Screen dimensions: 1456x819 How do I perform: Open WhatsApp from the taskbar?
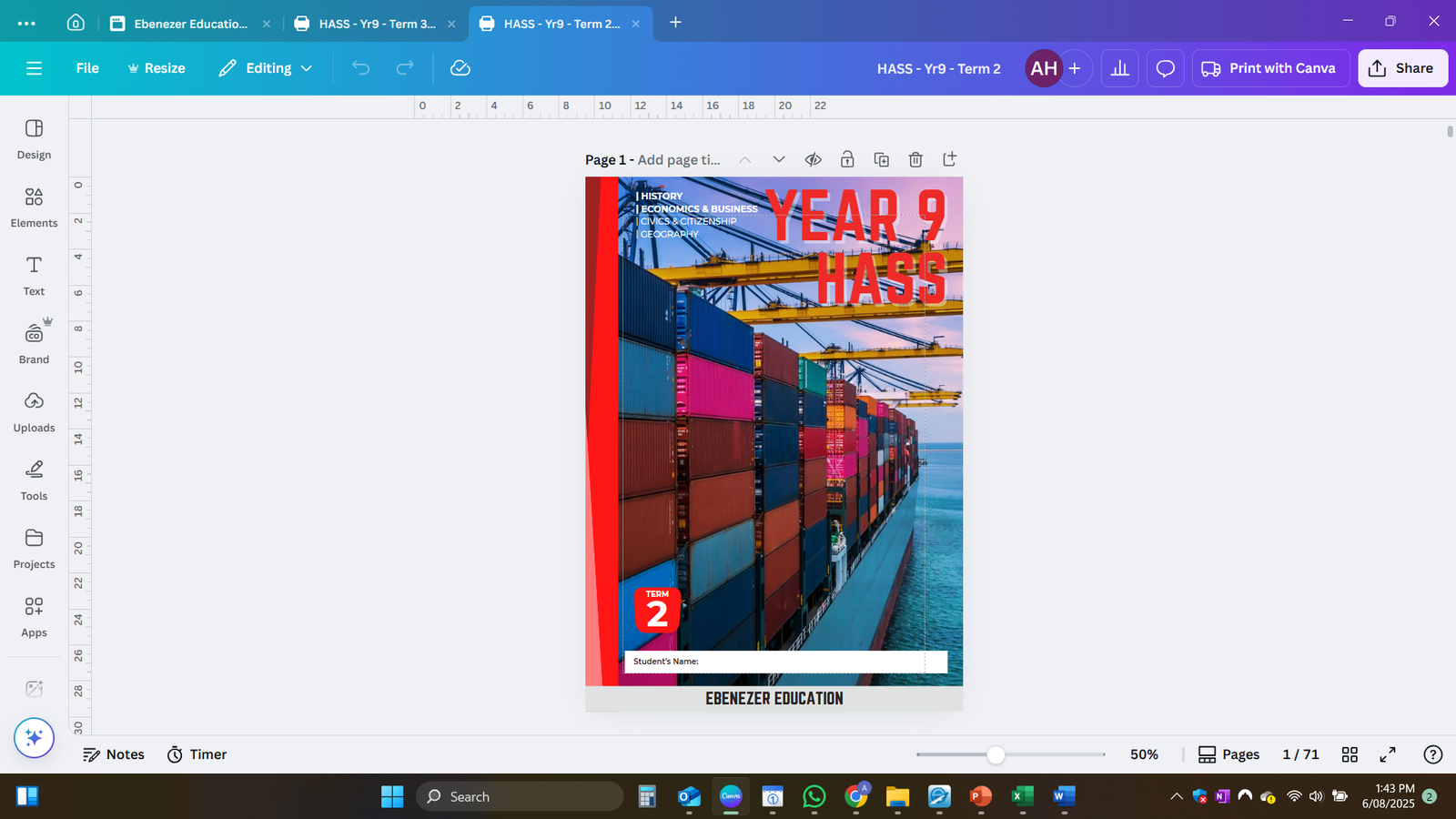click(x=814, y=796)
